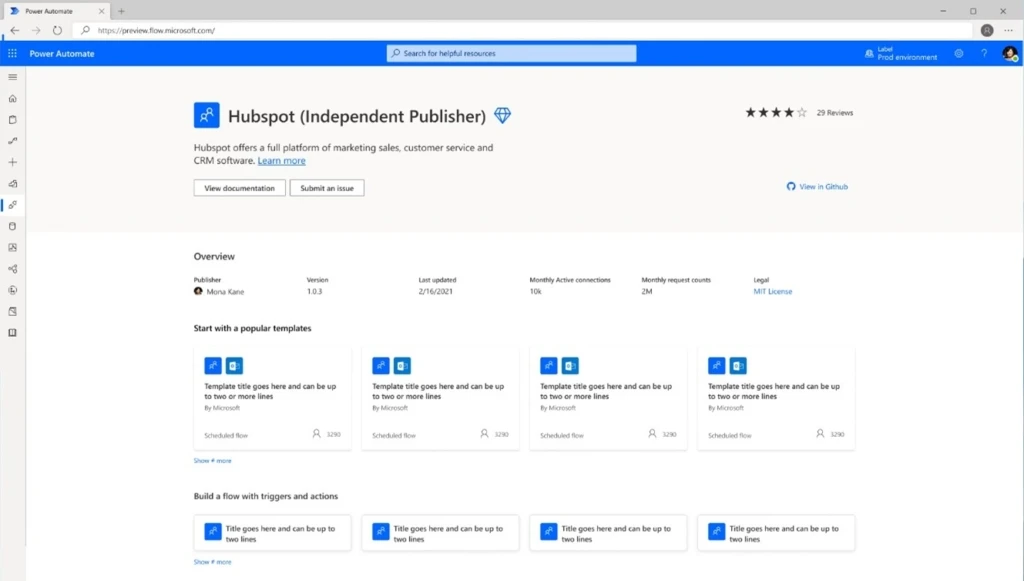Viewport: 1024px width, 581px height.
Task: Open the Power Automate settings gear
Action: pos(958,53)
